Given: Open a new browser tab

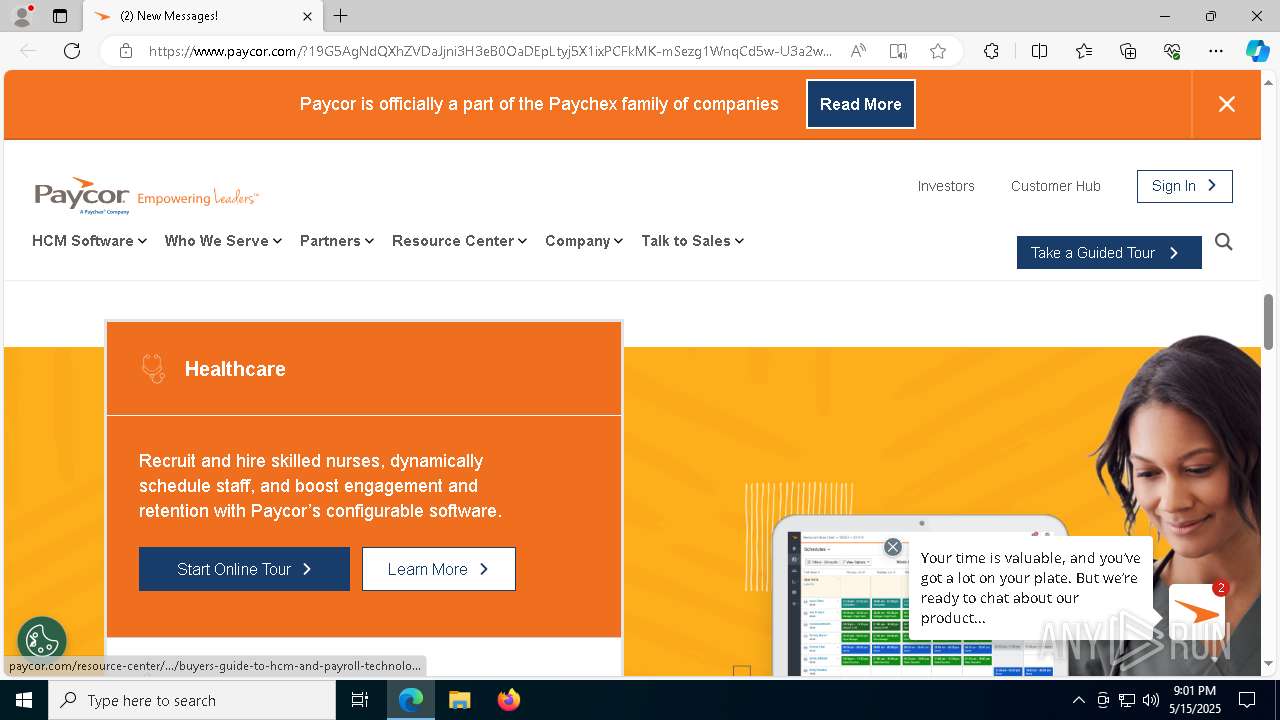Looking at the screenshot, I should (x=341, y=16).
